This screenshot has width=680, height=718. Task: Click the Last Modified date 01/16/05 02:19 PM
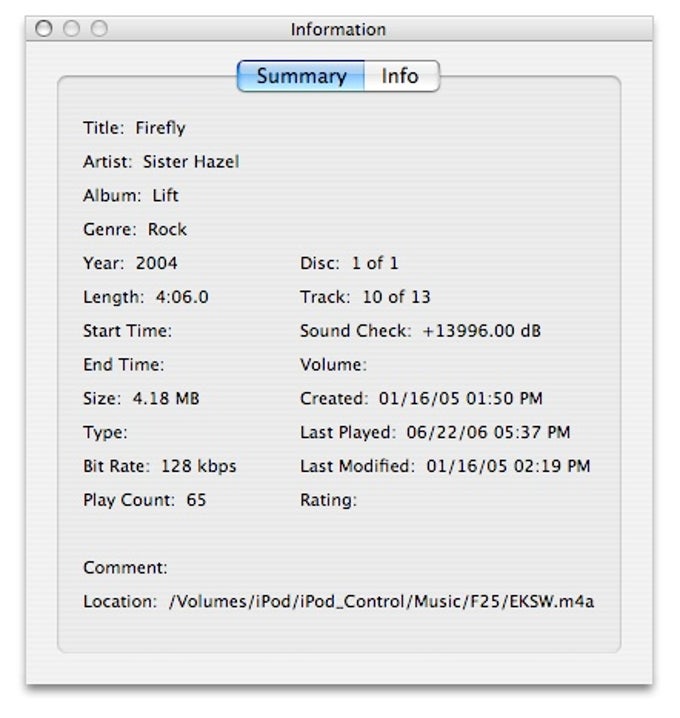(x=508, y=467)
